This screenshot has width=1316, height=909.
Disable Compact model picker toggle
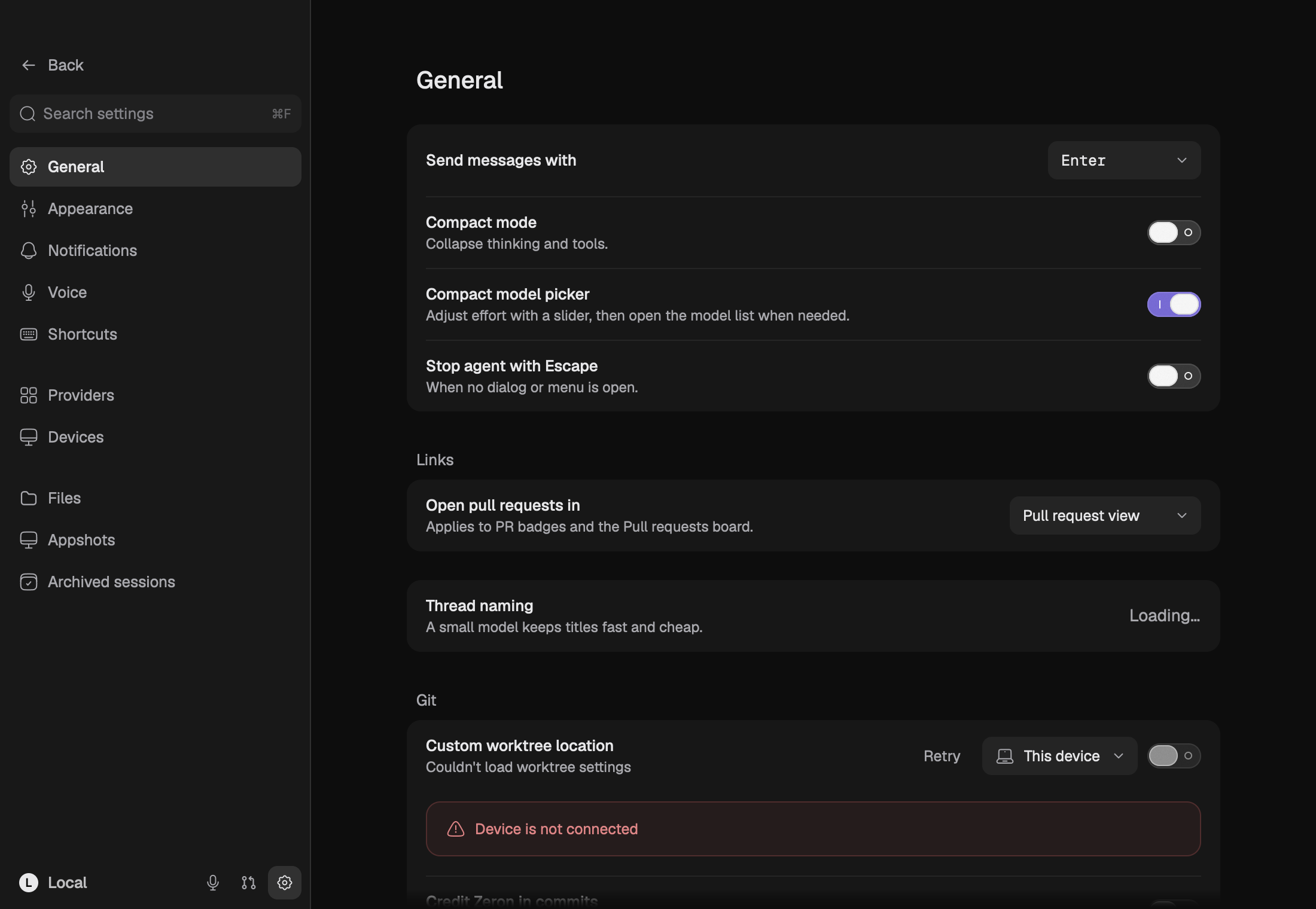[1174, 304]
